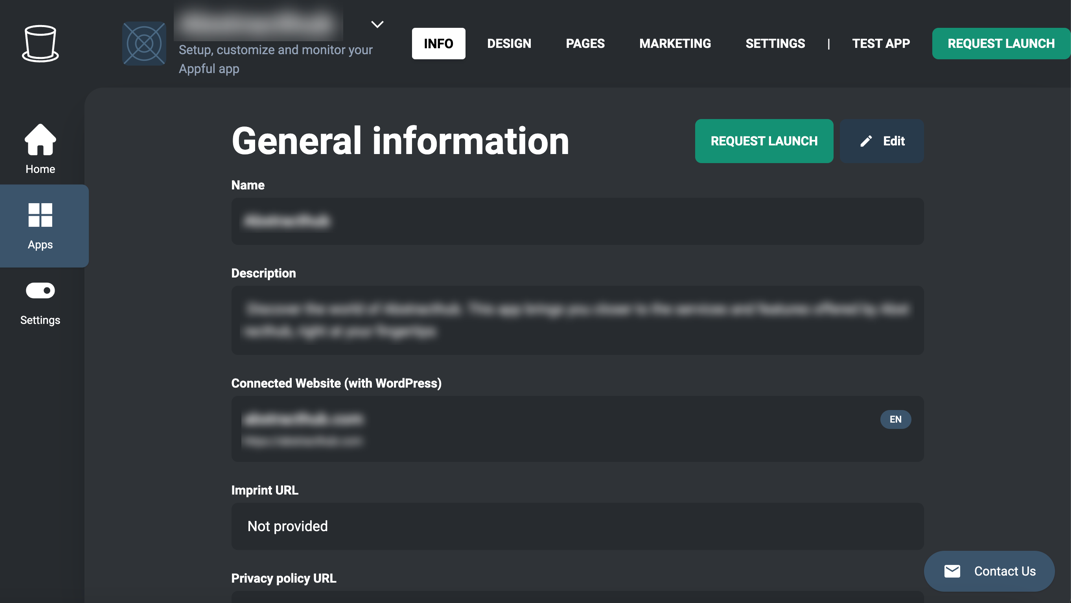Click the envelope Contact Us icon
The height and width of the screenshot is (603, 1071).
pos(952,571)
